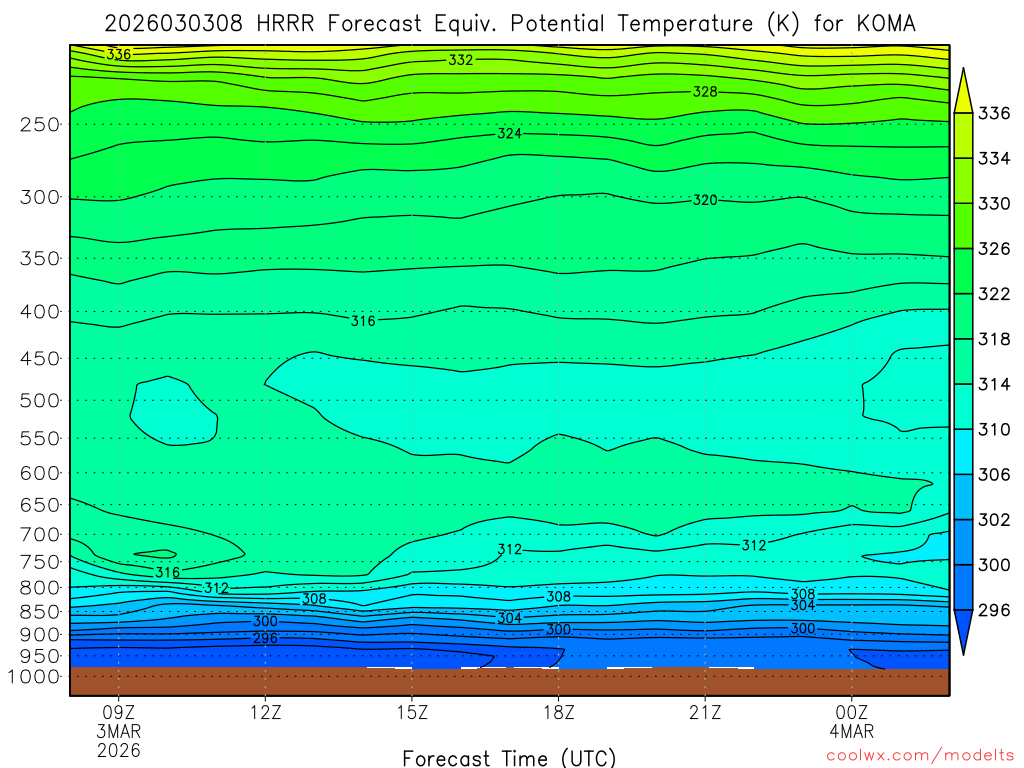
Task: Pick the 450 pressure level axis label
Action: 40,359
